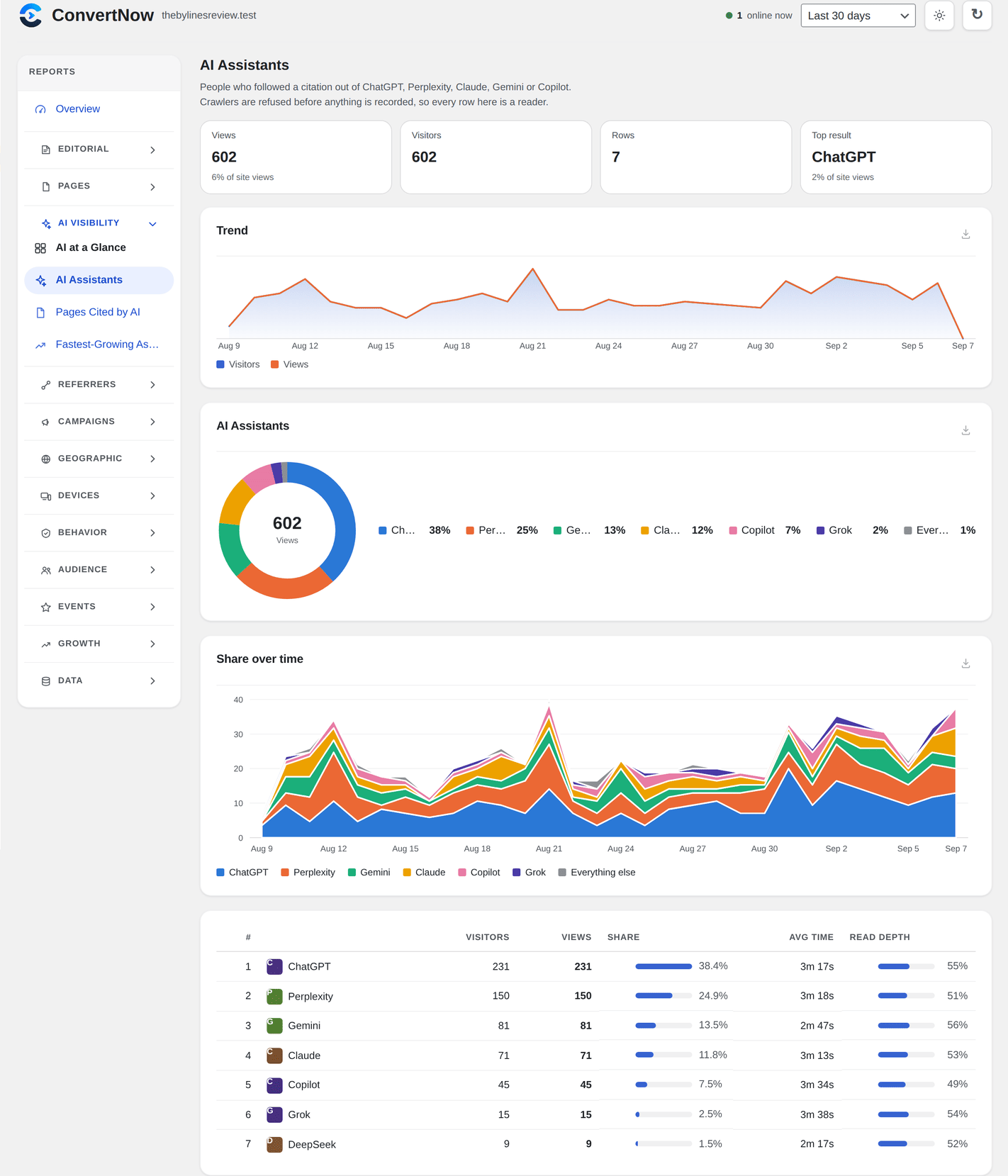The image size is (1008, 1176).
Task: Click the Devices icon in sidebar
Action: 46,496
